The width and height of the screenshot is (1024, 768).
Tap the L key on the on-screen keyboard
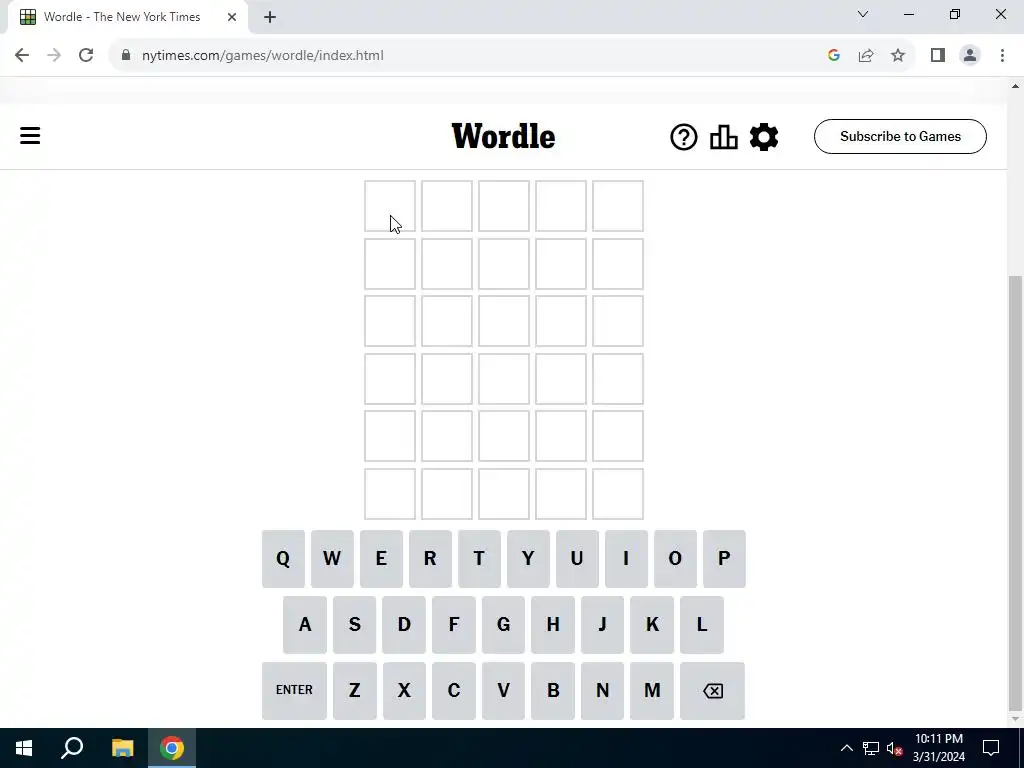[x=701, y=624]
